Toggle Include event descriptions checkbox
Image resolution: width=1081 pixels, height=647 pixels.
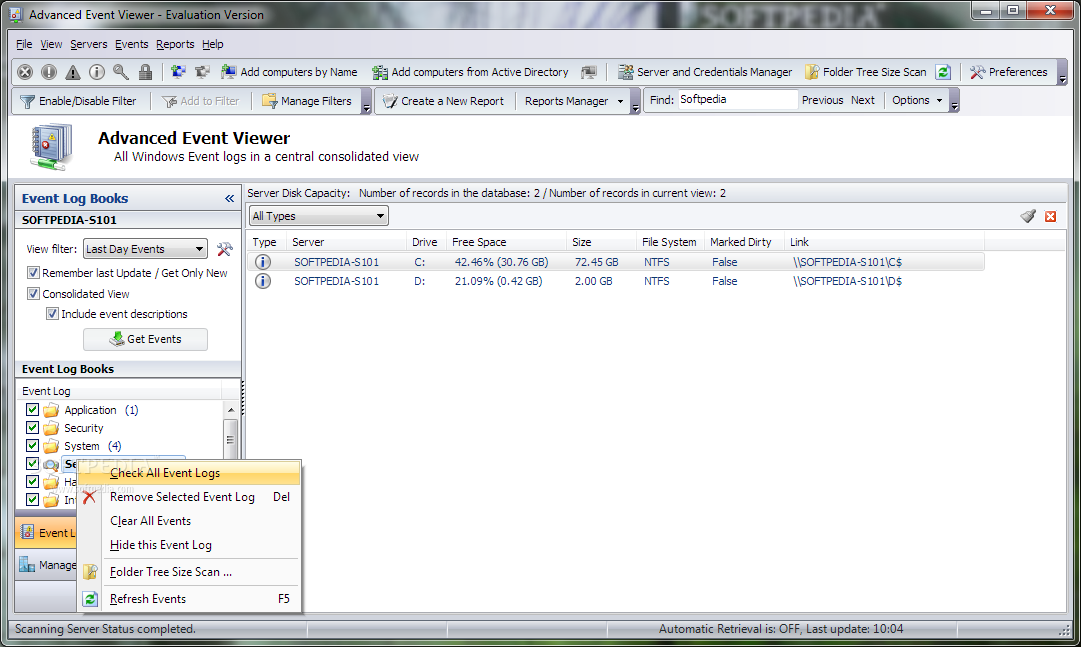pos(52,313)
